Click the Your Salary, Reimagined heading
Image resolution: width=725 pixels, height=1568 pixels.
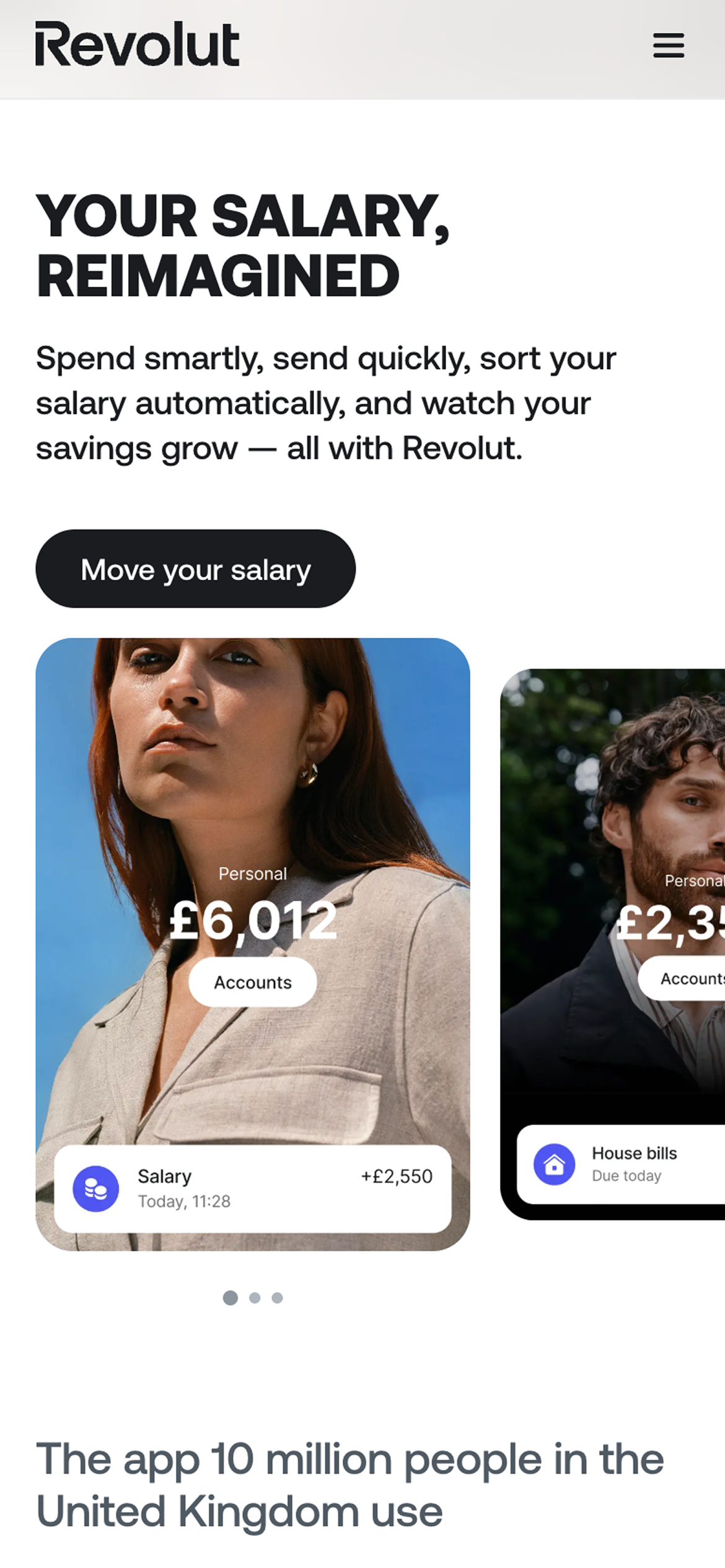click(242, 245)
